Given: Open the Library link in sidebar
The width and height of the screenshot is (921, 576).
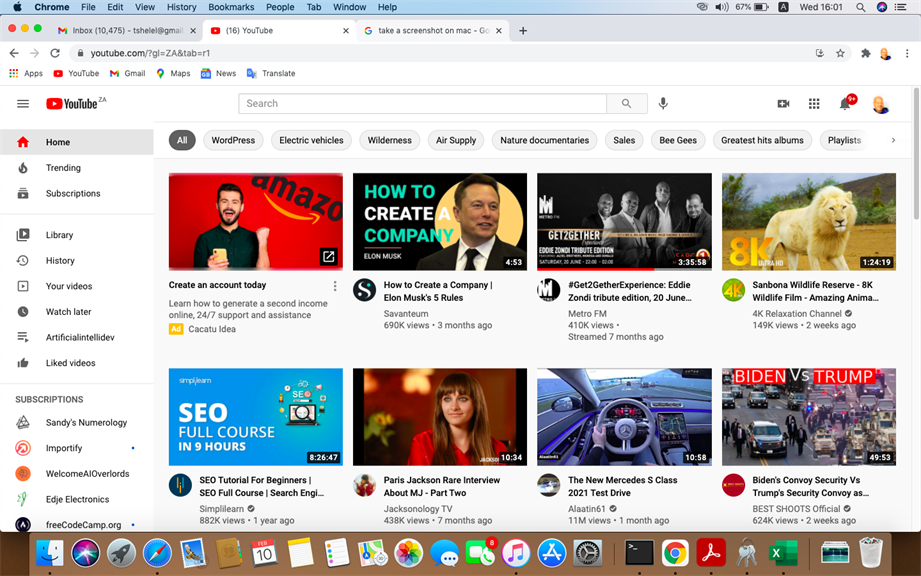Looking at the screenshot, I should point(59,235).
